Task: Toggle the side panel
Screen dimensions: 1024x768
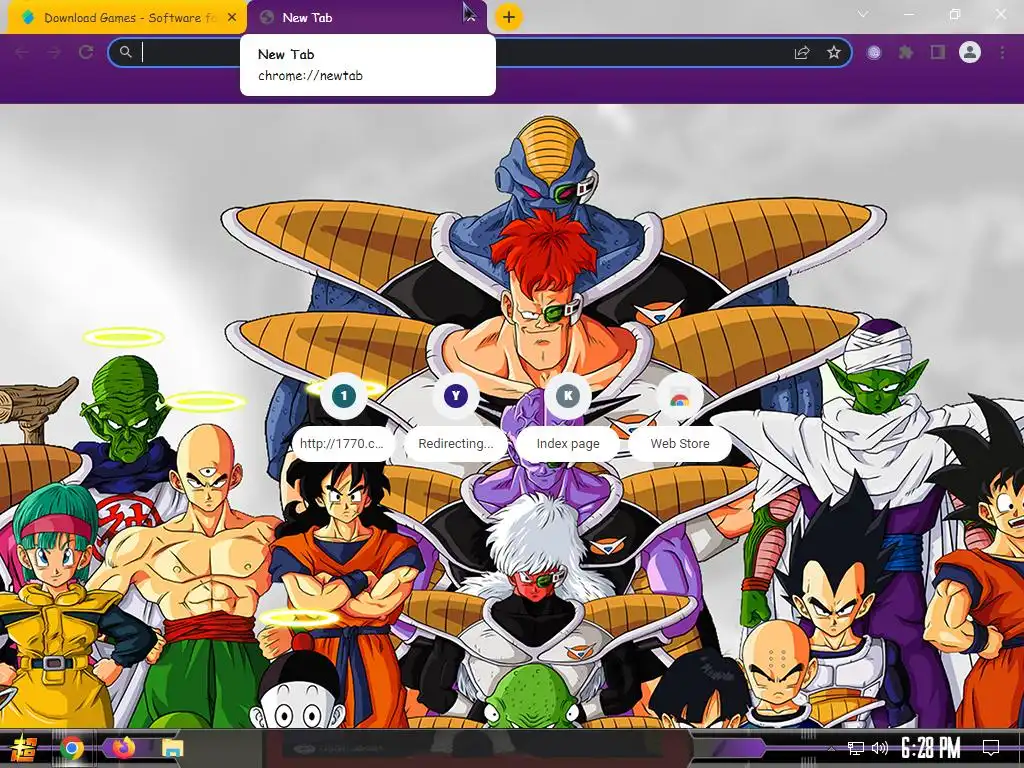Action: tap(938, 52)
